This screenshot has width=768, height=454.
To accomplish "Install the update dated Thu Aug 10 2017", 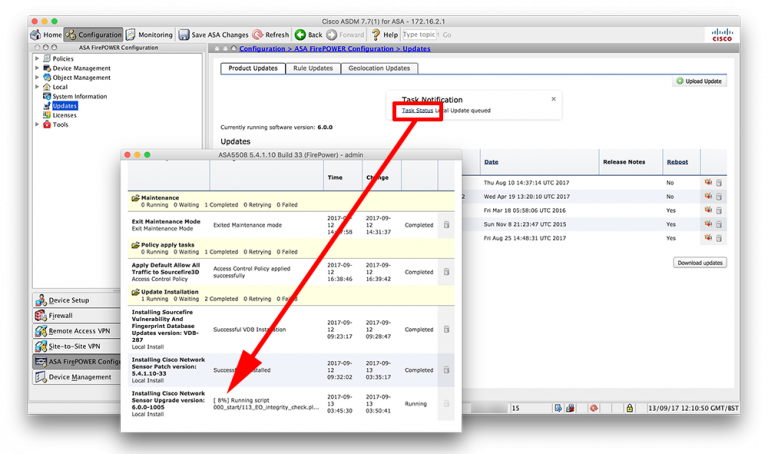I will pos(708,182).
